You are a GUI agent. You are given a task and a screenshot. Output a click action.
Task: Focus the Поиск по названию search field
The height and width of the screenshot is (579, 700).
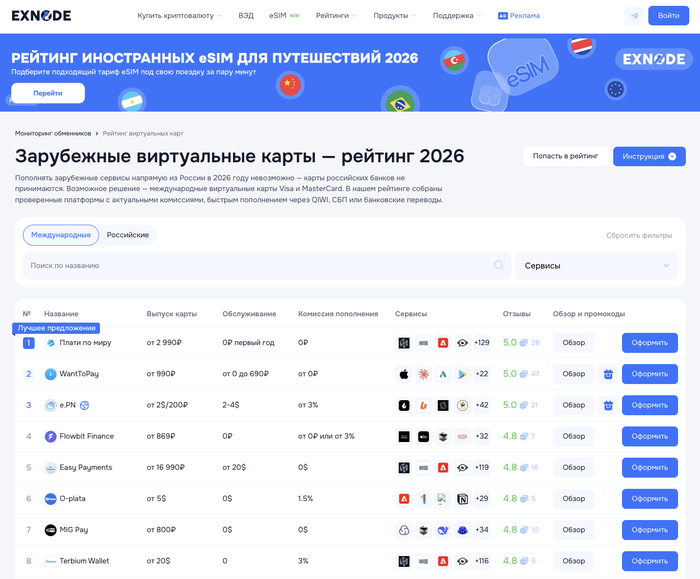tap(267, 266)
